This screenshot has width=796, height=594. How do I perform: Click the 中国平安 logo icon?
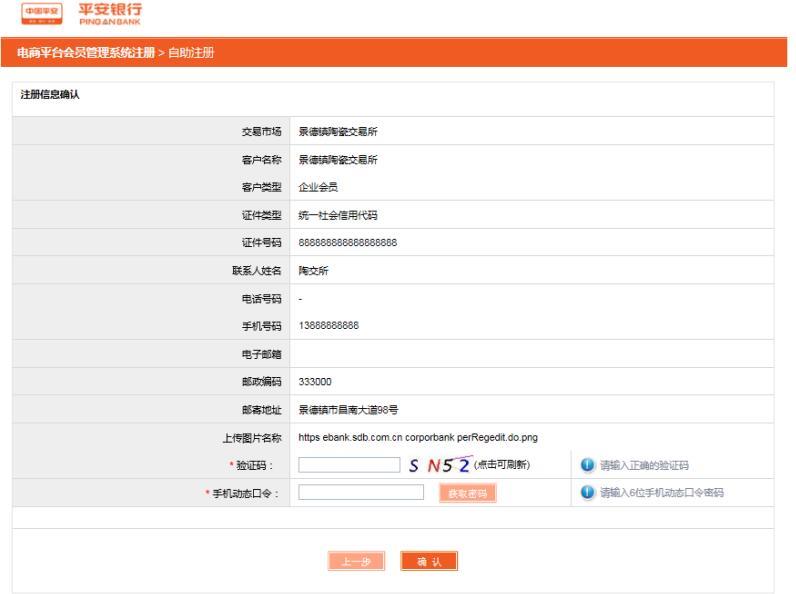(x=40, y=14)
